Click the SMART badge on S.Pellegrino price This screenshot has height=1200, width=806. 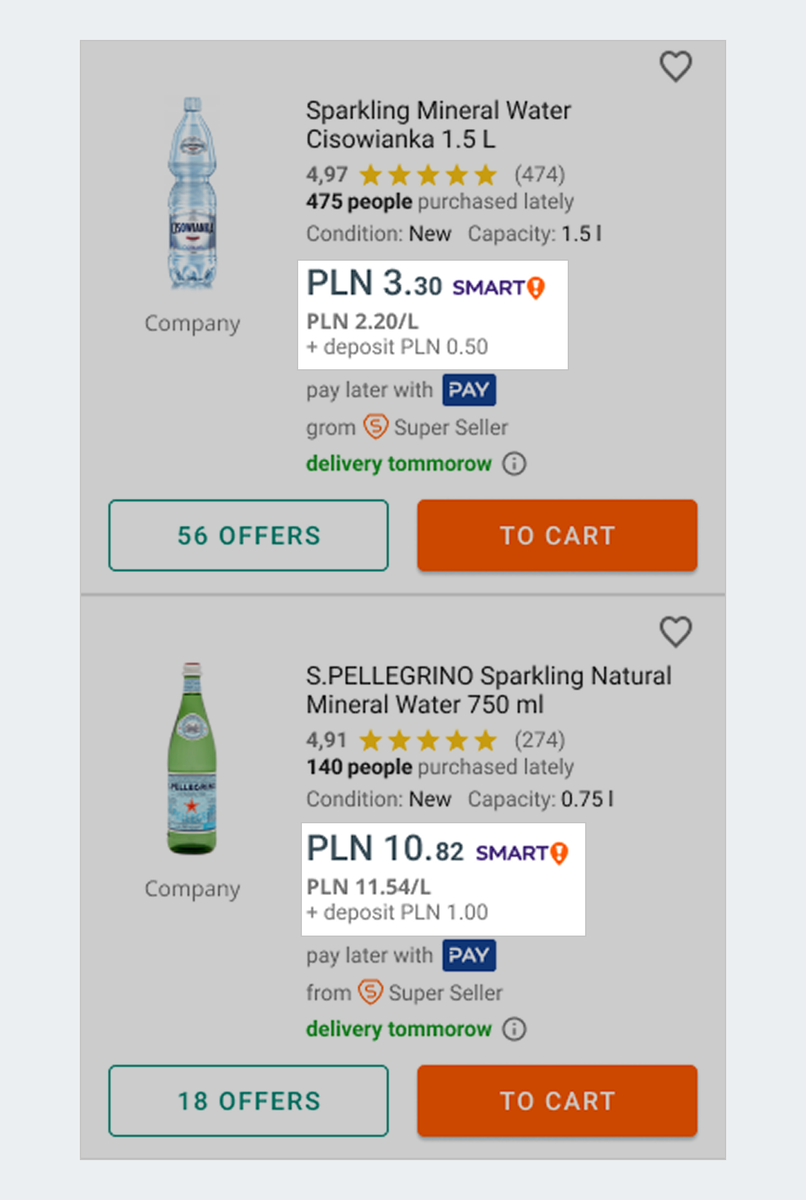[521, 853]
